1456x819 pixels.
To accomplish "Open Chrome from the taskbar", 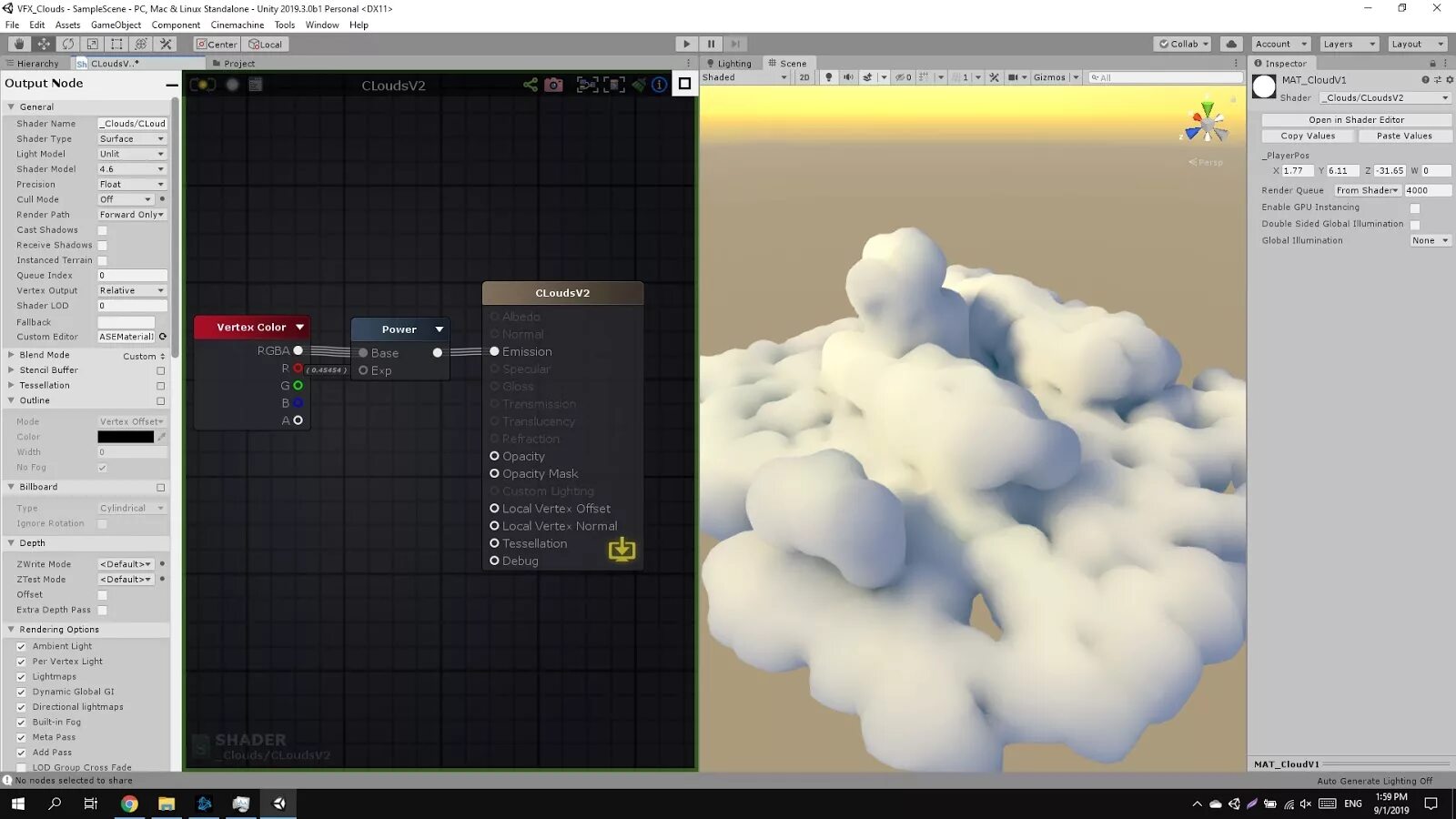I will tap(129, 804).
